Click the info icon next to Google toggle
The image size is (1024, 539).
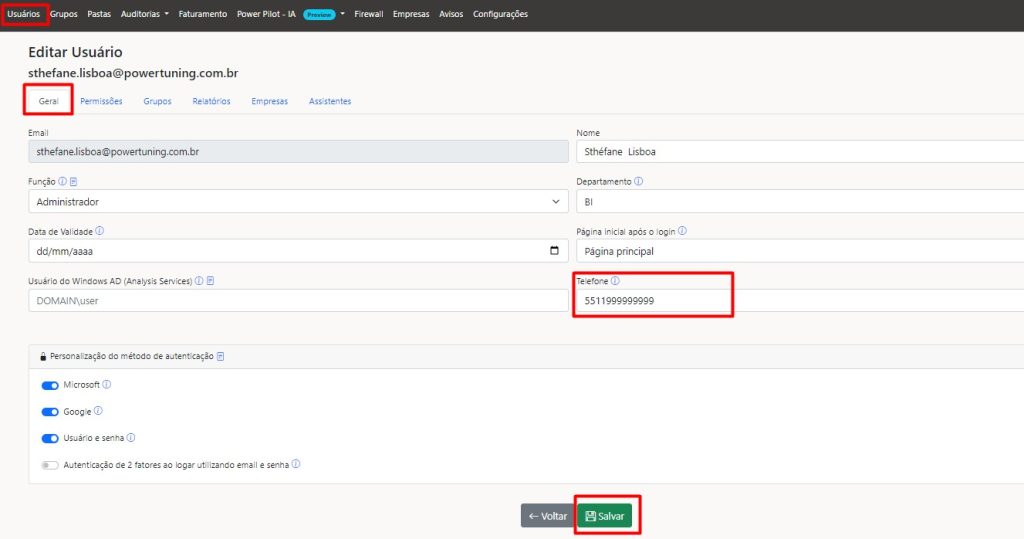(x=98, y=411)
